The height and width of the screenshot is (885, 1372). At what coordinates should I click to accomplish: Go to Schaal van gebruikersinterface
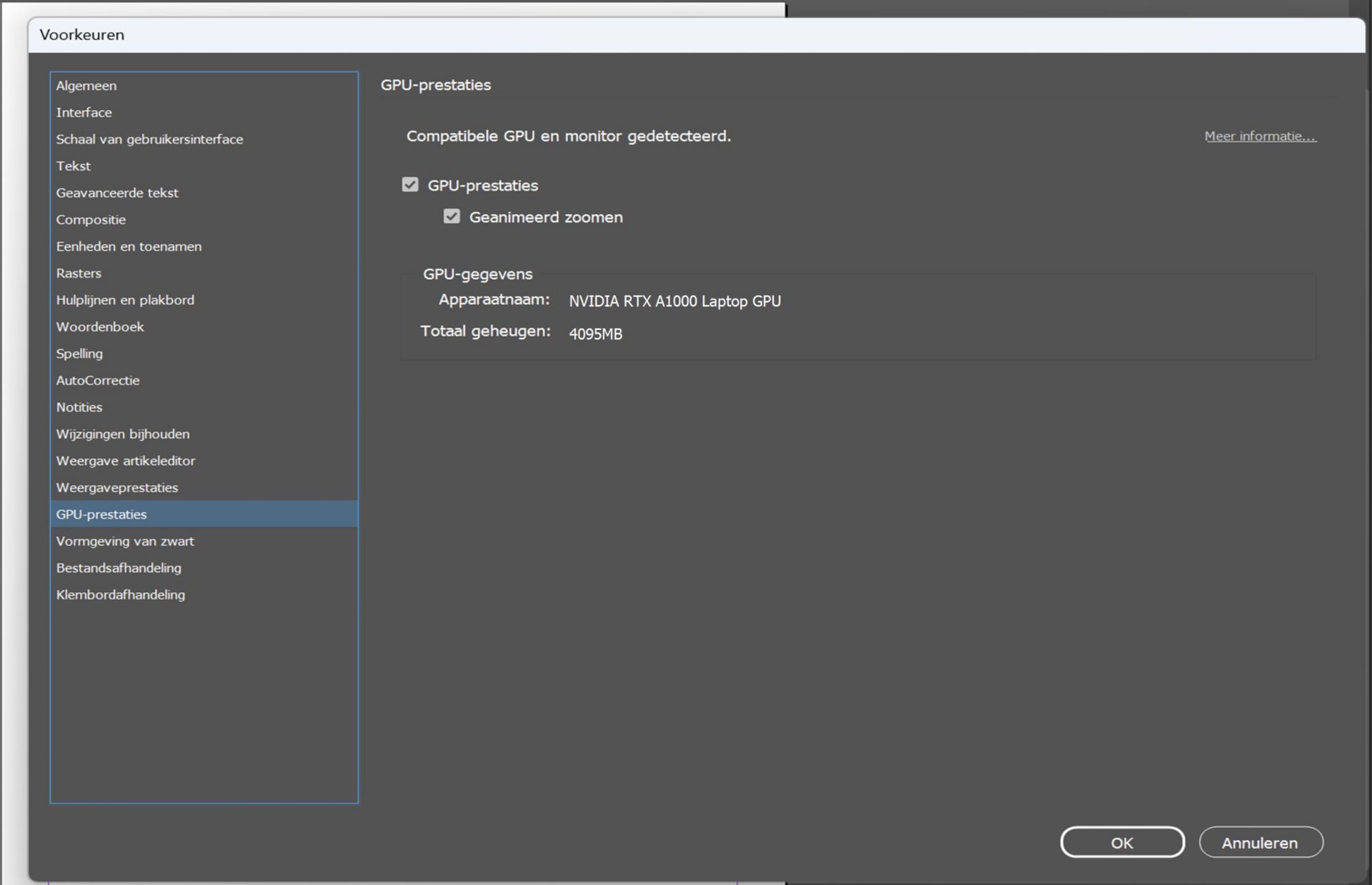150,139
